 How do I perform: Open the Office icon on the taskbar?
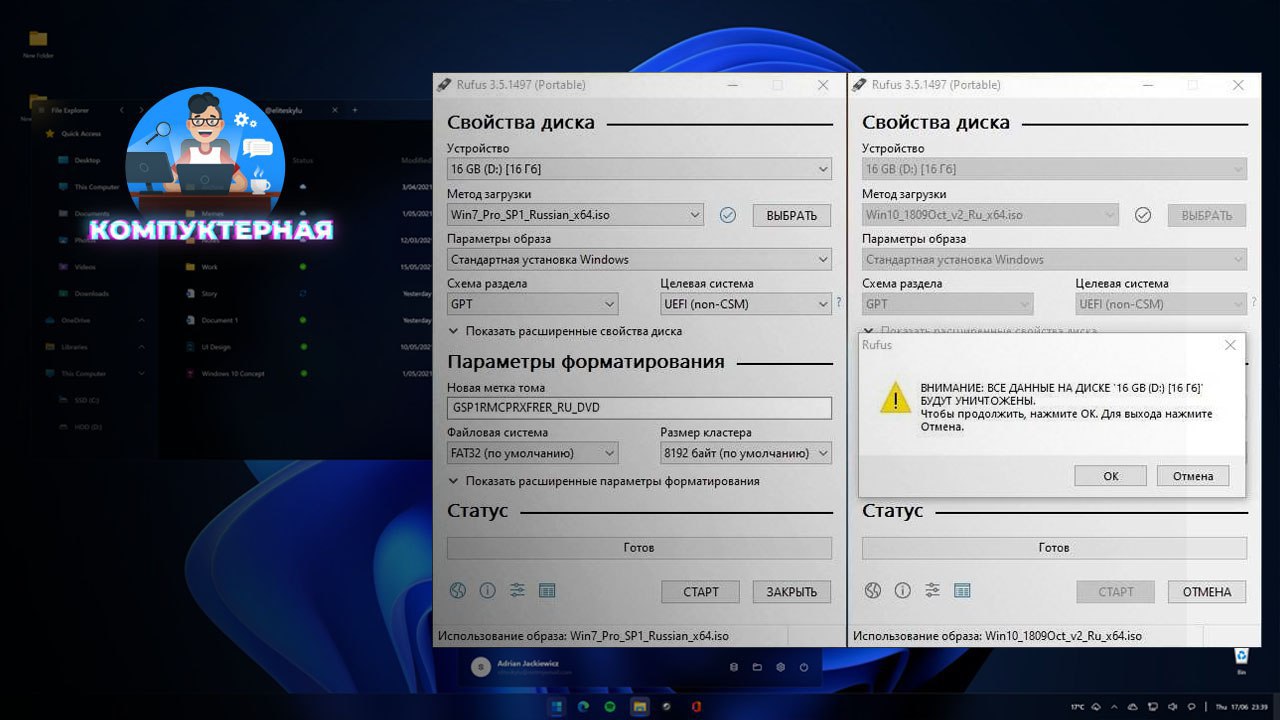[x=695, y=707]
